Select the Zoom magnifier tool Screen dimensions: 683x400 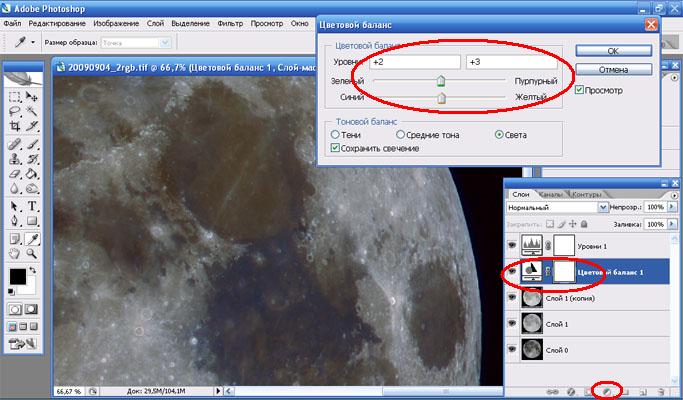32,254
